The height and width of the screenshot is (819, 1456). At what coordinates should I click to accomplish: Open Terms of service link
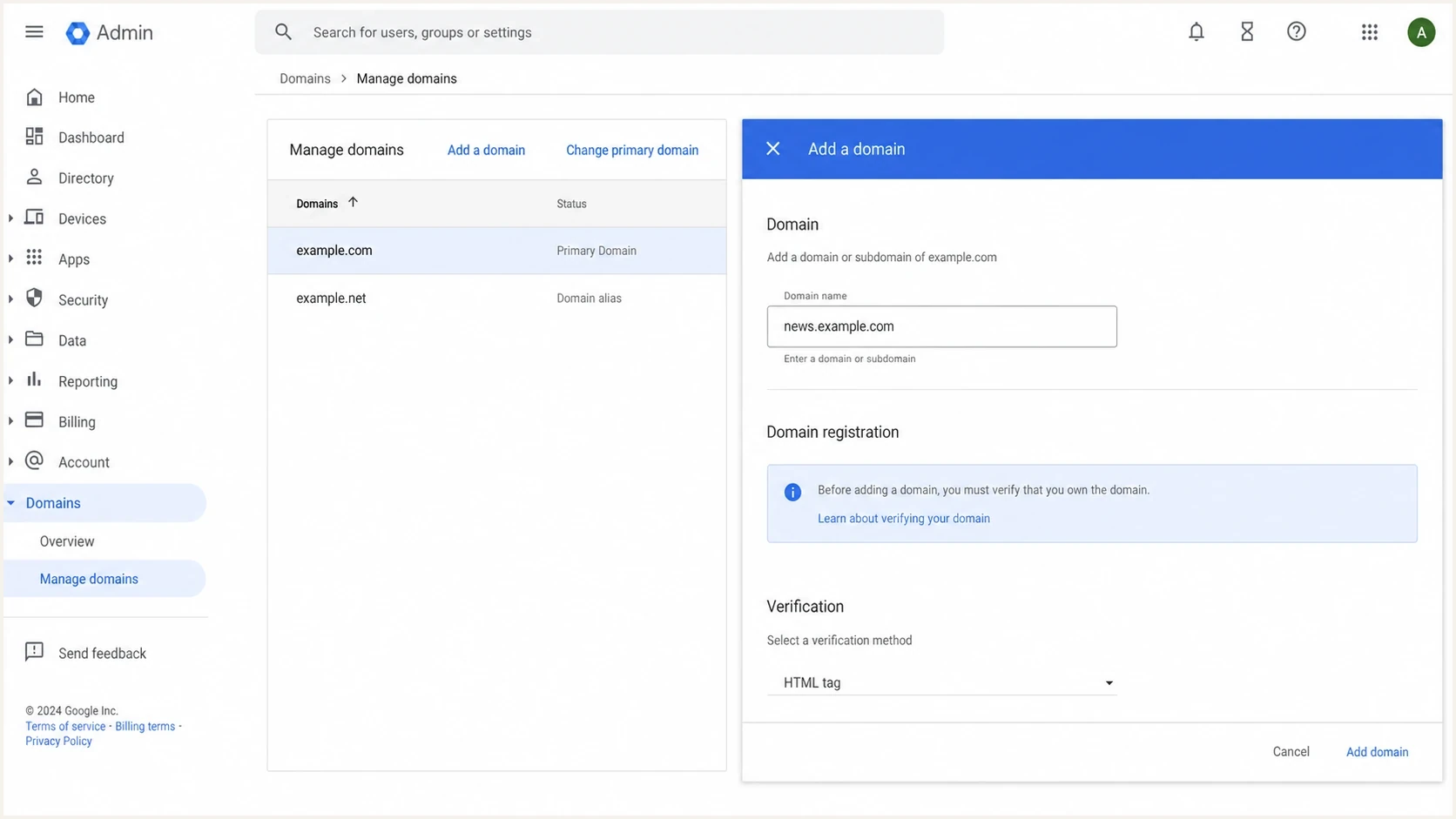(x=65, y=726)
